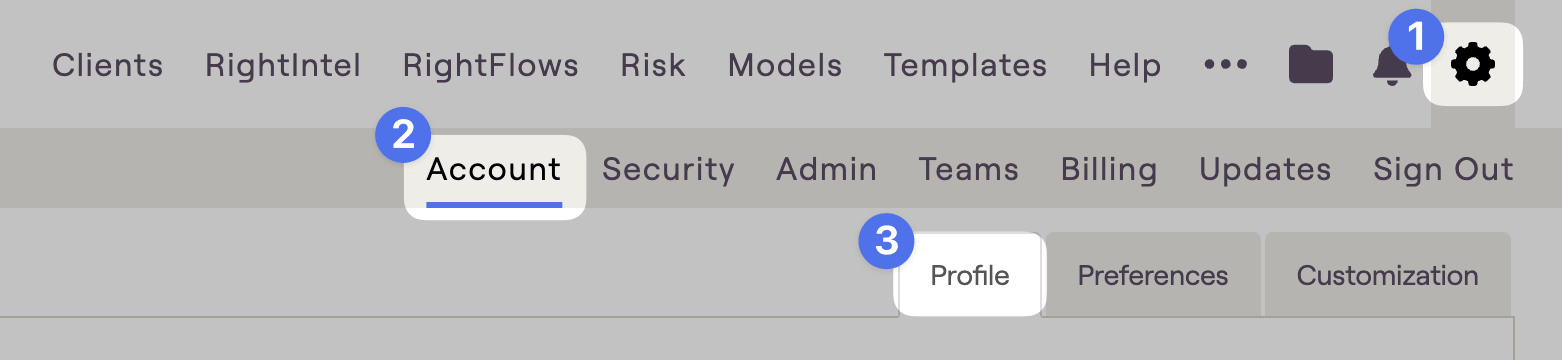Viewport: 1562px width, 360px height.
Task: Select the Profile sub-tab
Action: 970,275
